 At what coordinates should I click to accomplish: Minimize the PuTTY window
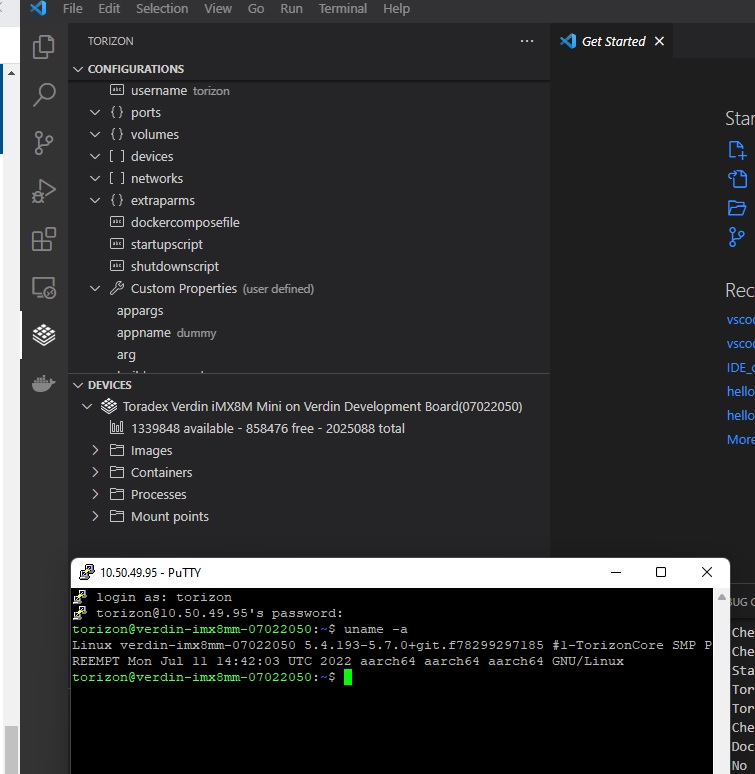point(616,572)
